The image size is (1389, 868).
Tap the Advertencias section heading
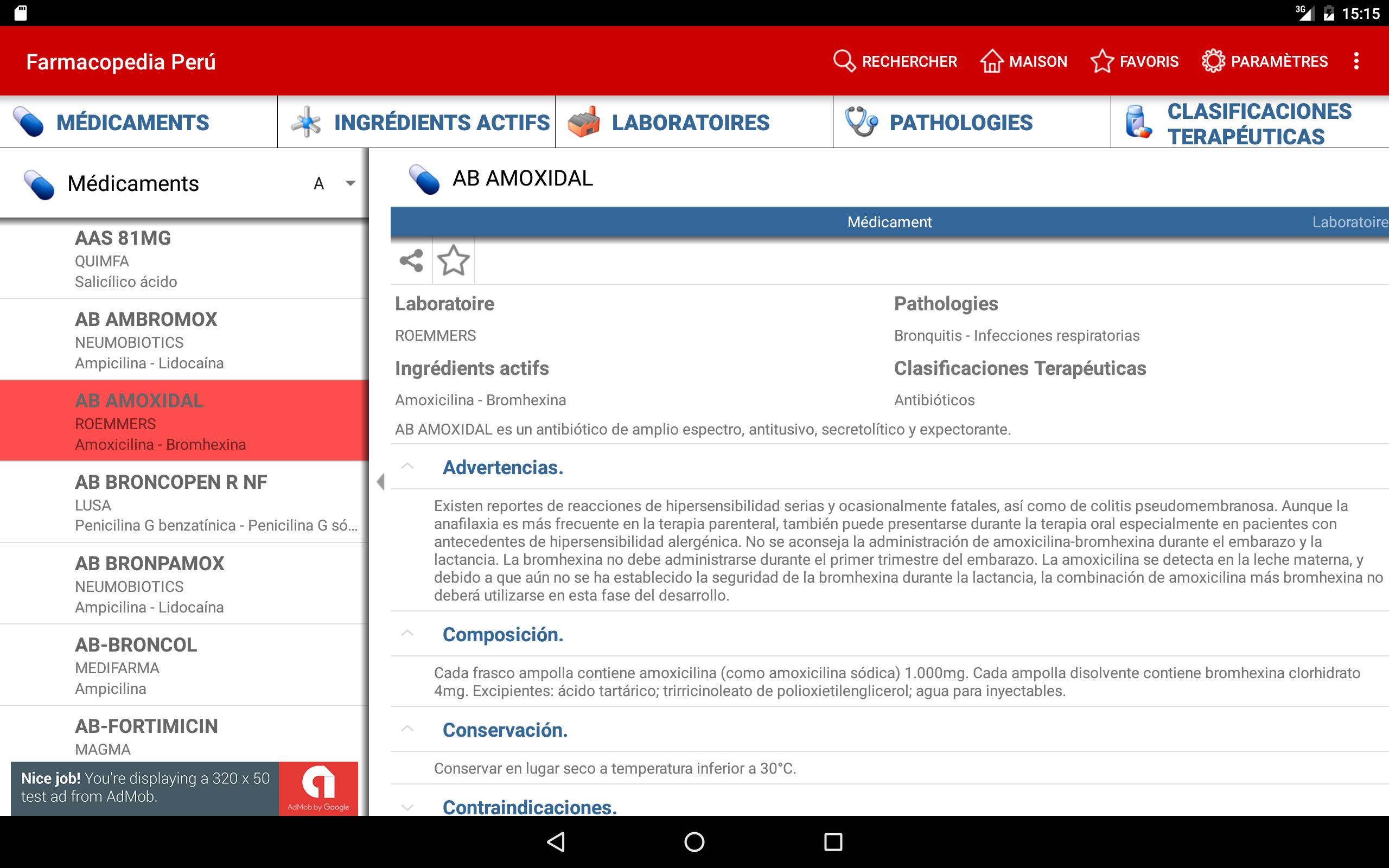(503, 467)
